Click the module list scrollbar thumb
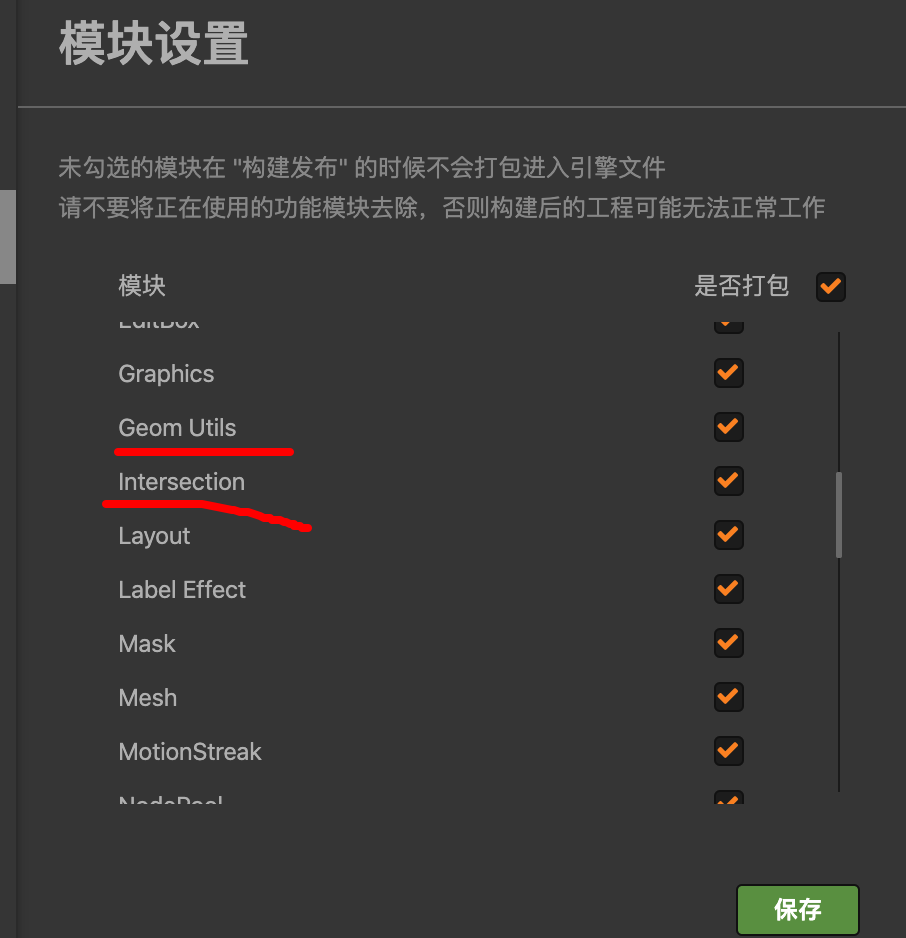 [x=839, y=514]
